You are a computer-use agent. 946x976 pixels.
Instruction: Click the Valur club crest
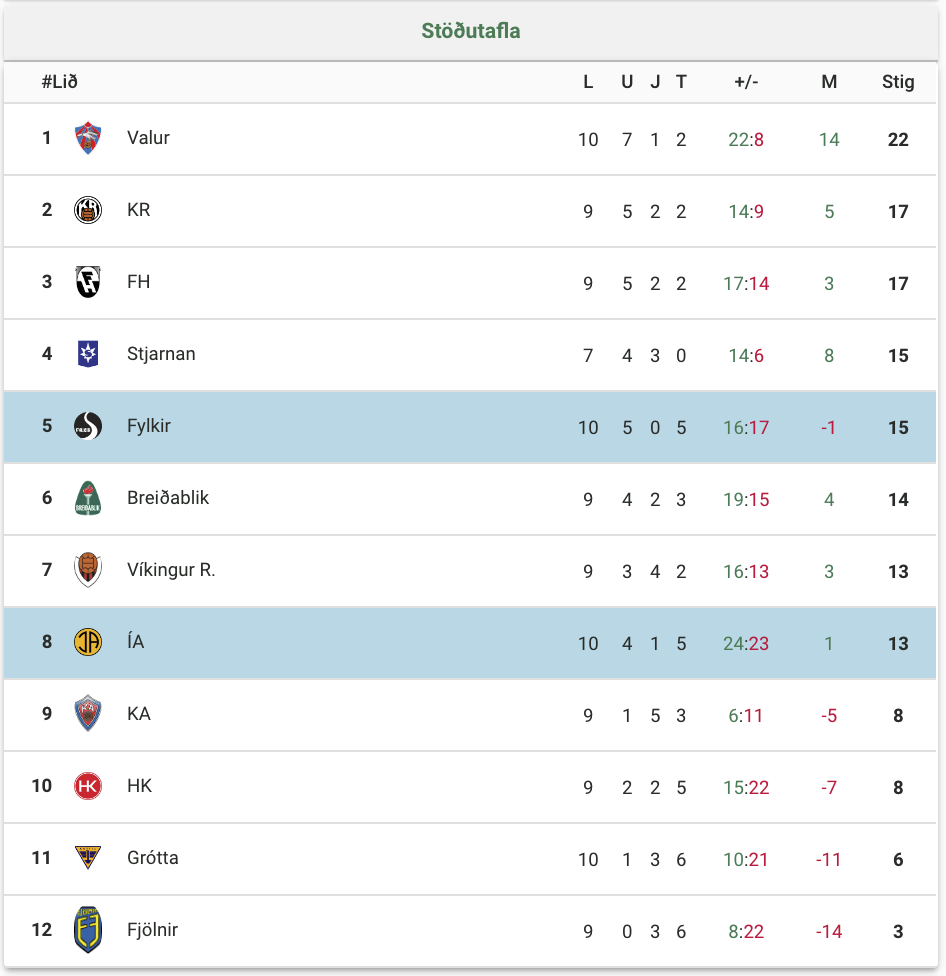pyautogui.click(x=88, y=138)
